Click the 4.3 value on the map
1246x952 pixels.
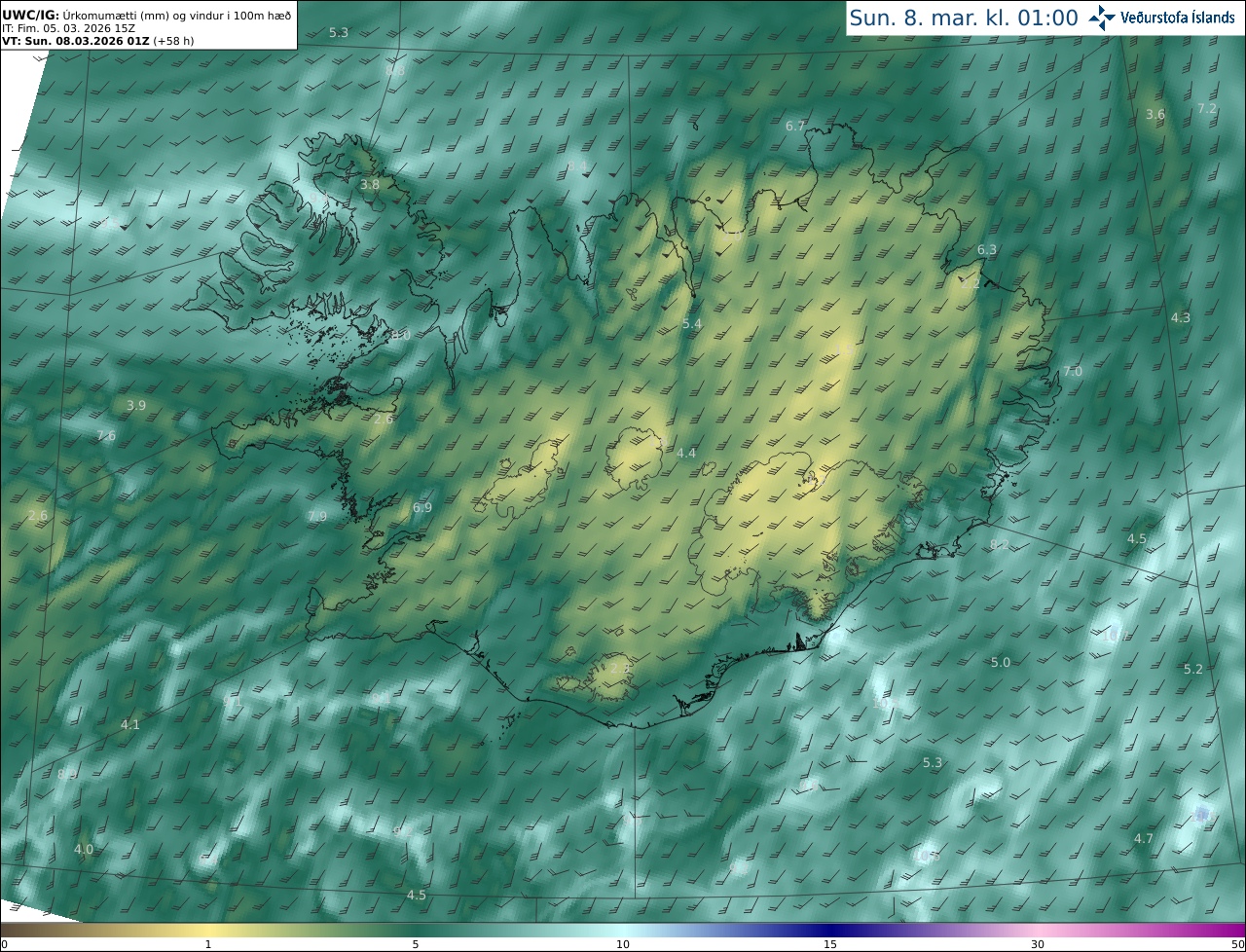coord(1181,318)
